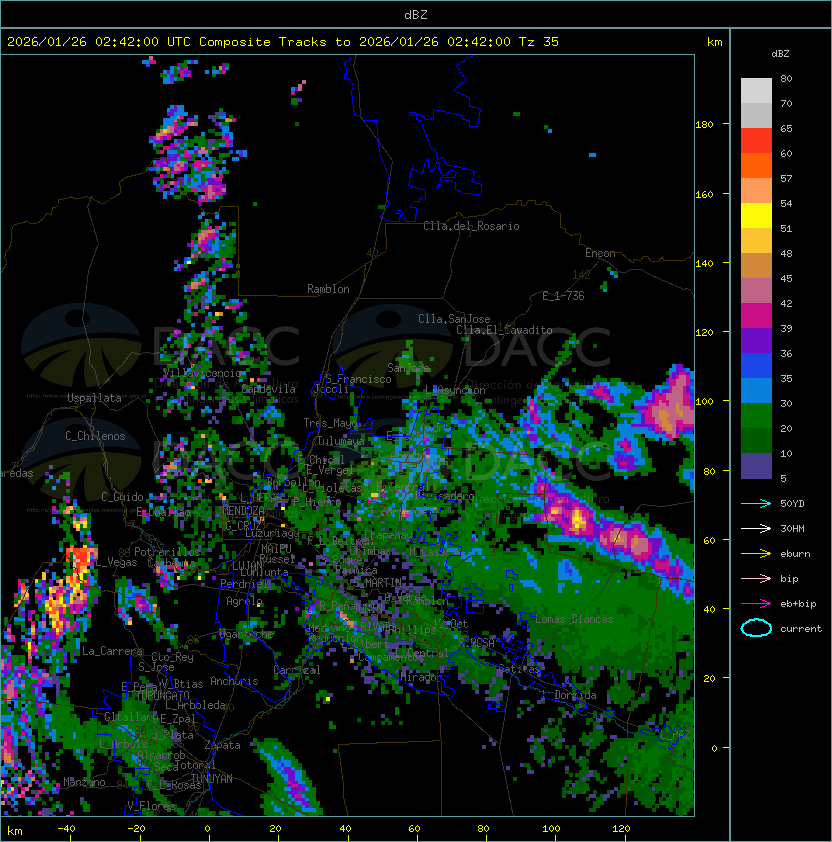The width and height of the screenshot is (832, 842).
Task: Choose the bright green band in dBZ legend
Action: point(756,416)
